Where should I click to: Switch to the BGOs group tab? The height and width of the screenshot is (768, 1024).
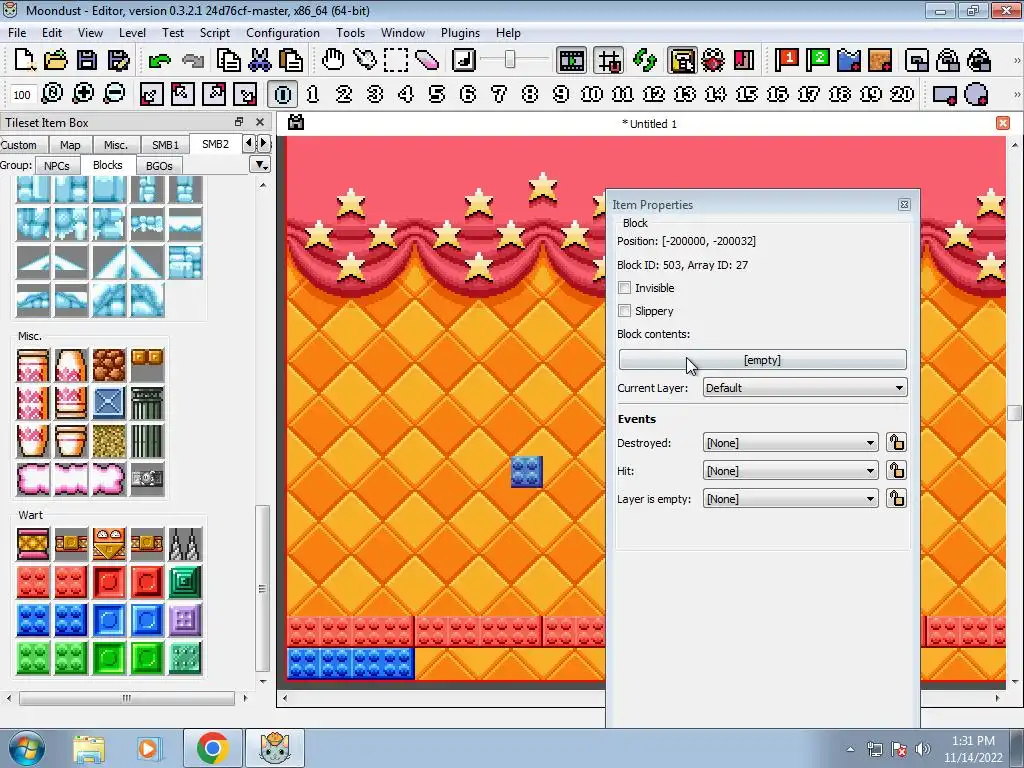[x=159, y=166]
